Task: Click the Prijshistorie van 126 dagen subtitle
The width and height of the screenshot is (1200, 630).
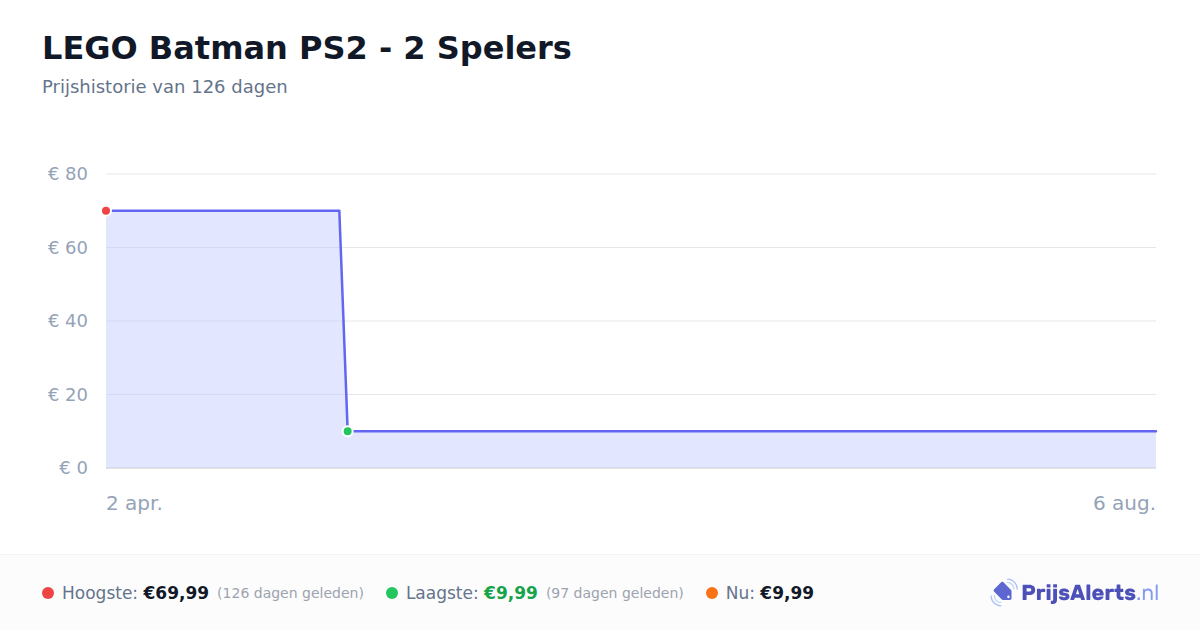Action: (x=165, y=87)
